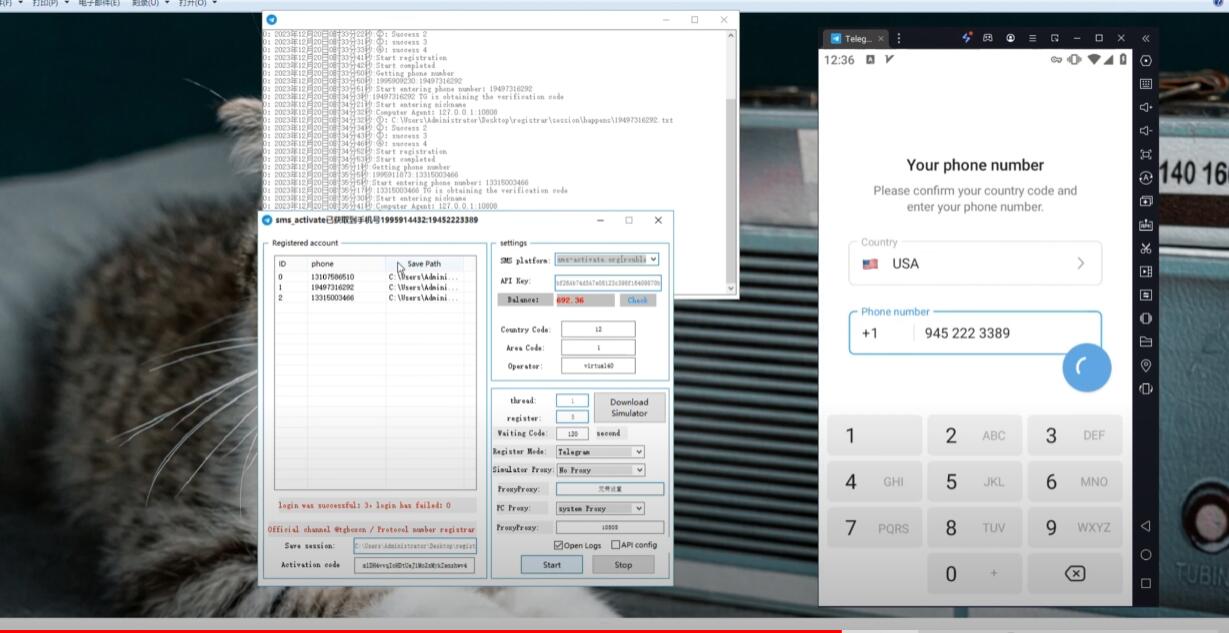Image resolution: width=1229 pixels, height=633 pixels.
Task: Enable the API config checkbox
Action: coord(616,545)
